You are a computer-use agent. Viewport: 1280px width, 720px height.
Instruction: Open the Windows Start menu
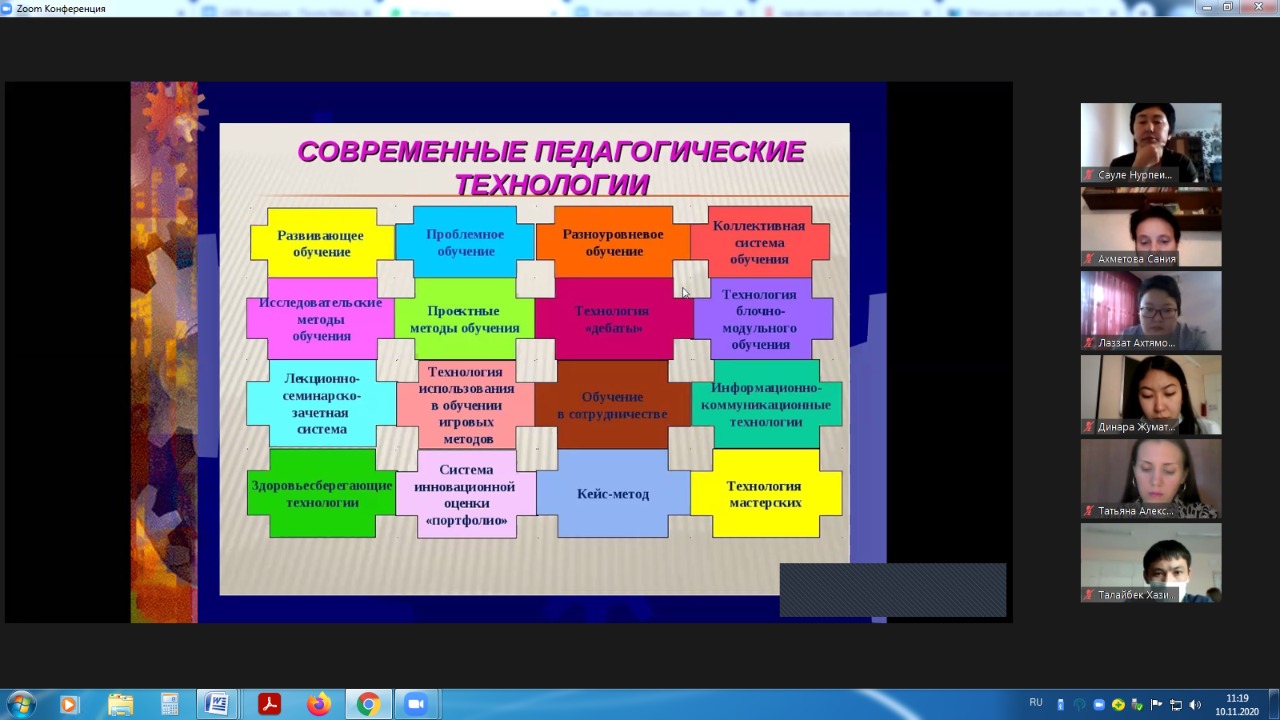coord(20,704)
